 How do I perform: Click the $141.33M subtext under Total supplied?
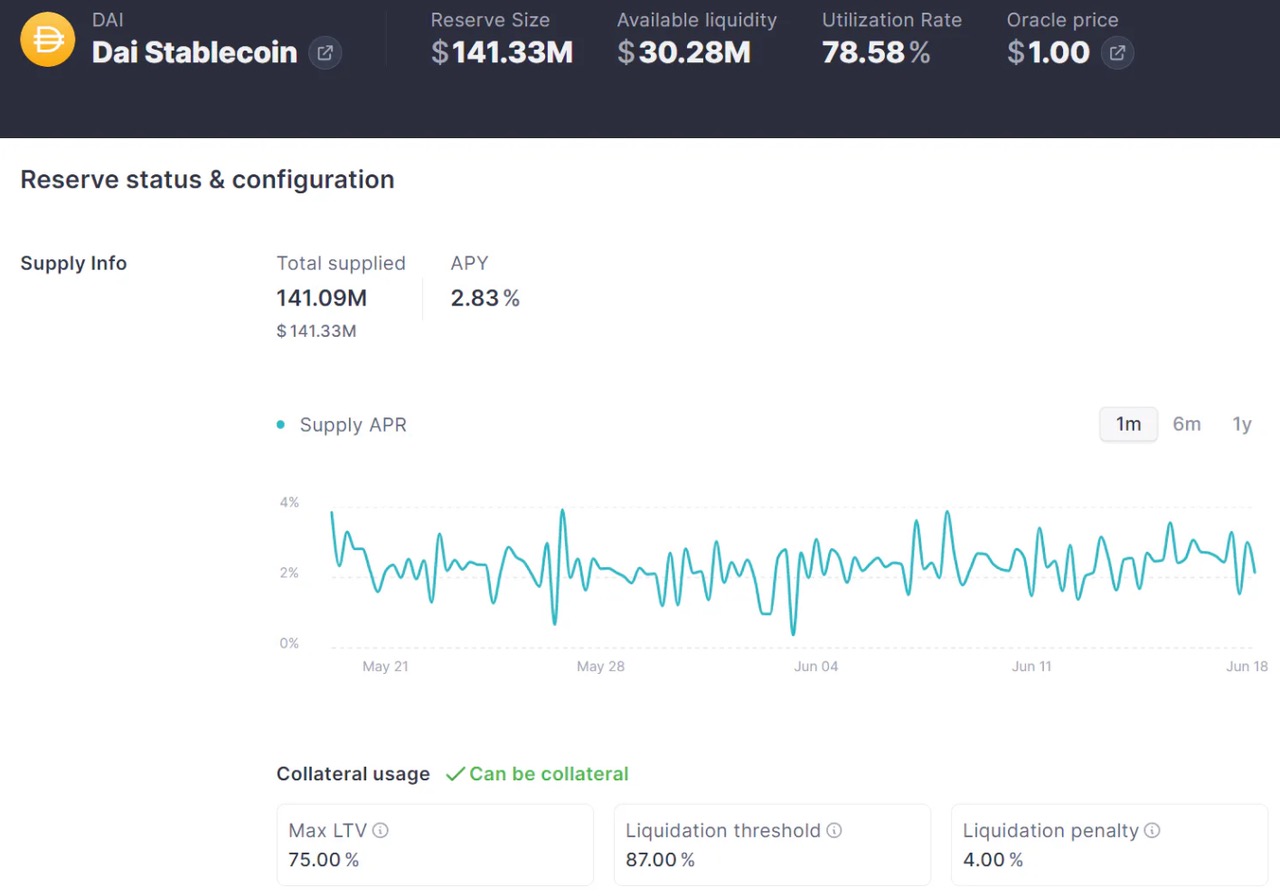click(316, 331)
